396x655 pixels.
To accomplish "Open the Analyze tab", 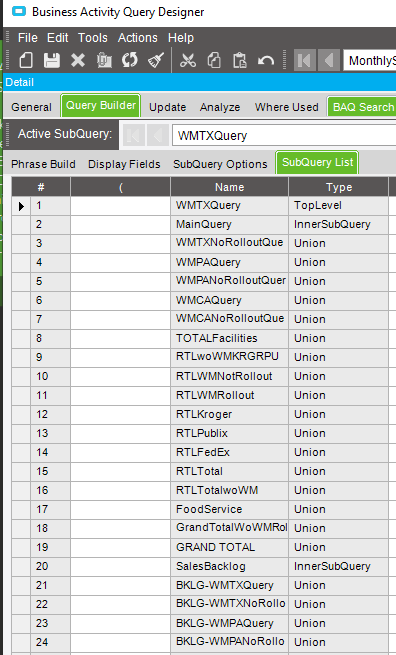I will point(220,107).
